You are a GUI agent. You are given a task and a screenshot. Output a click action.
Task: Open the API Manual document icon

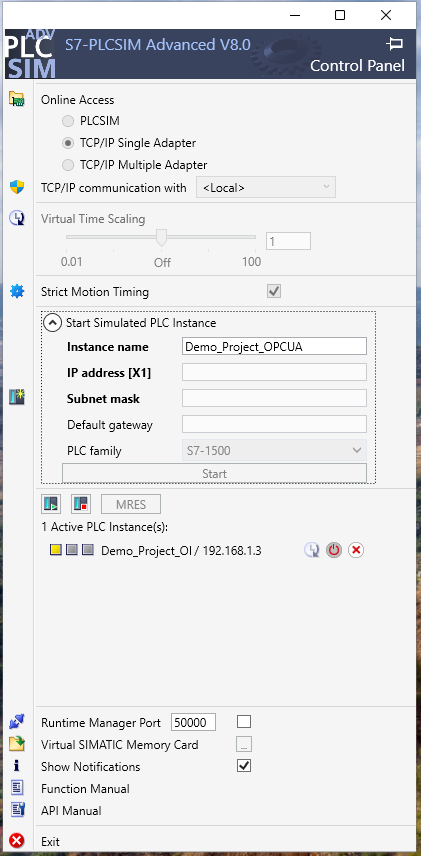17,810
